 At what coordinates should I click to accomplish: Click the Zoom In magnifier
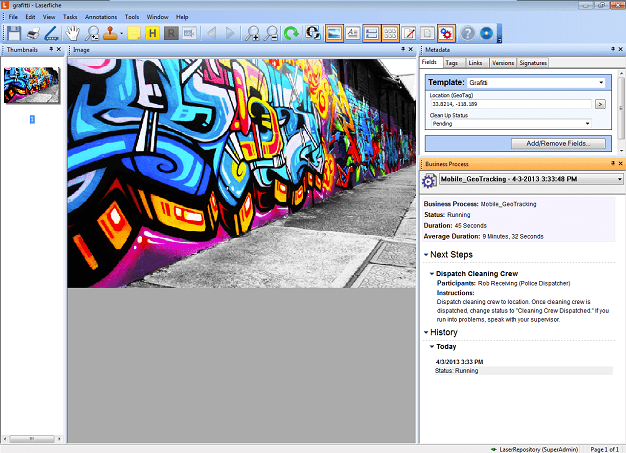pyautogui.click(x=253, y=33)
